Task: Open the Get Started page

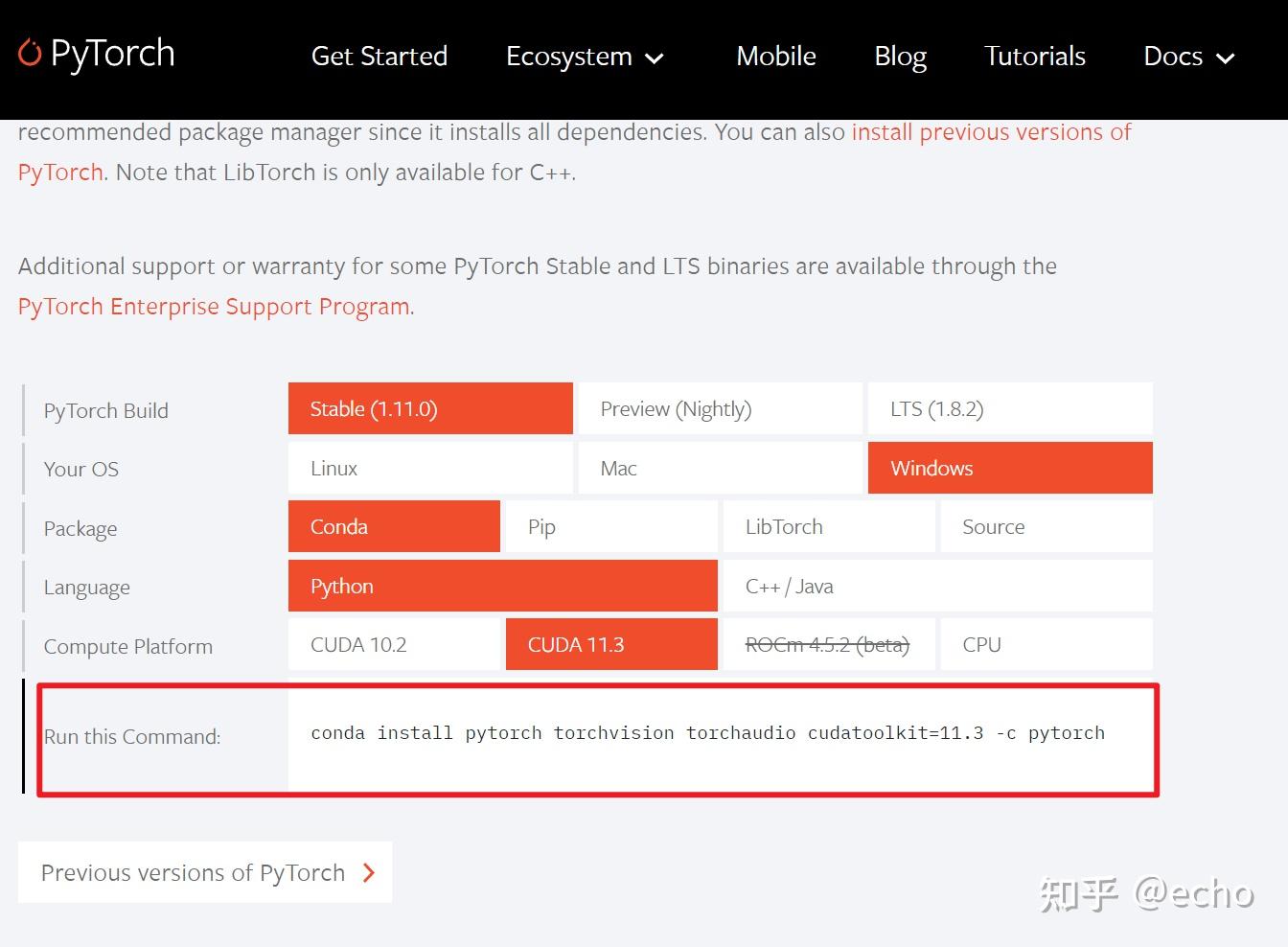Action: (379, 57)
